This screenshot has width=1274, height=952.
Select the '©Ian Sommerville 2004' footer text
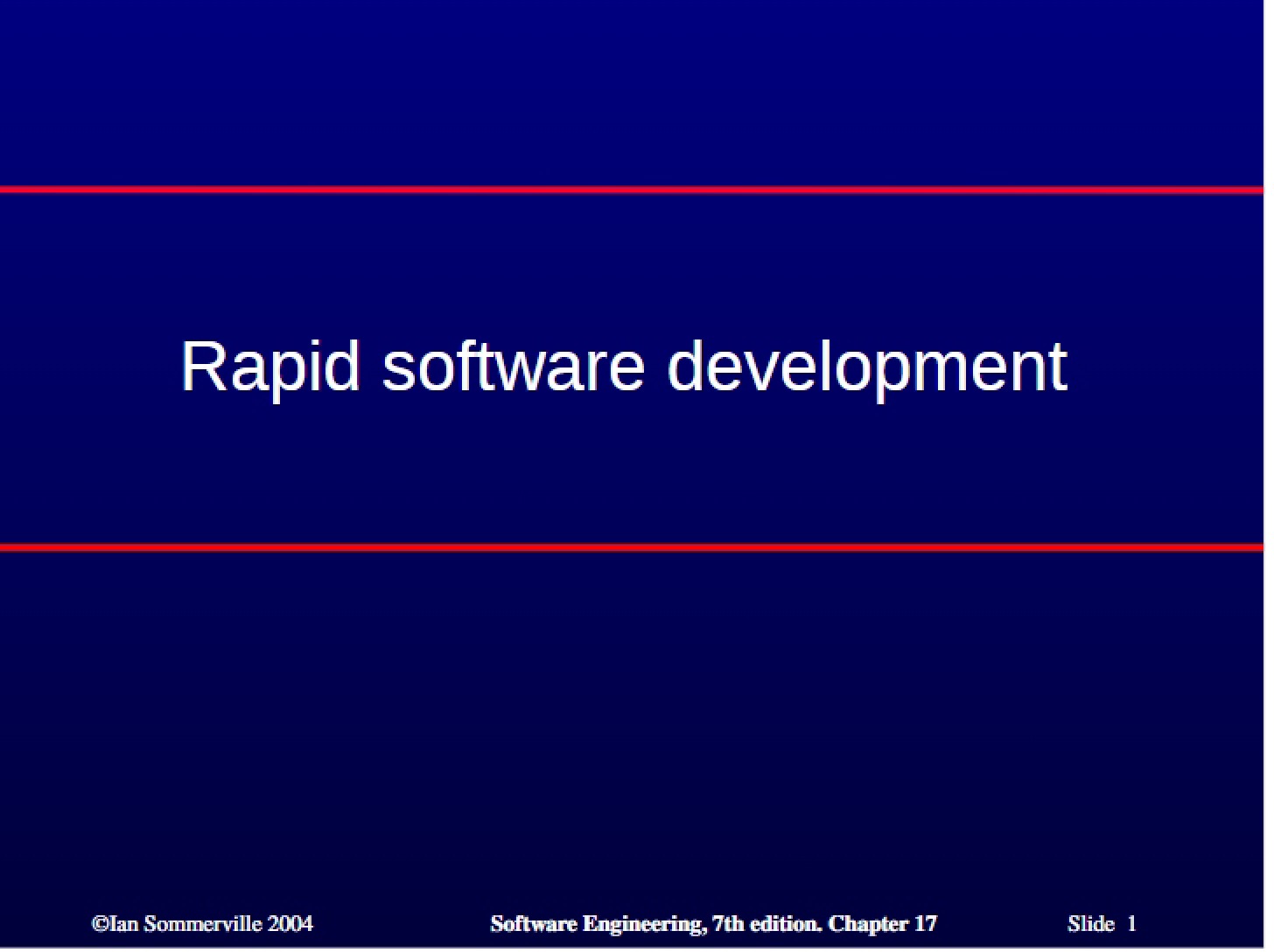click(x=202, y=924)
